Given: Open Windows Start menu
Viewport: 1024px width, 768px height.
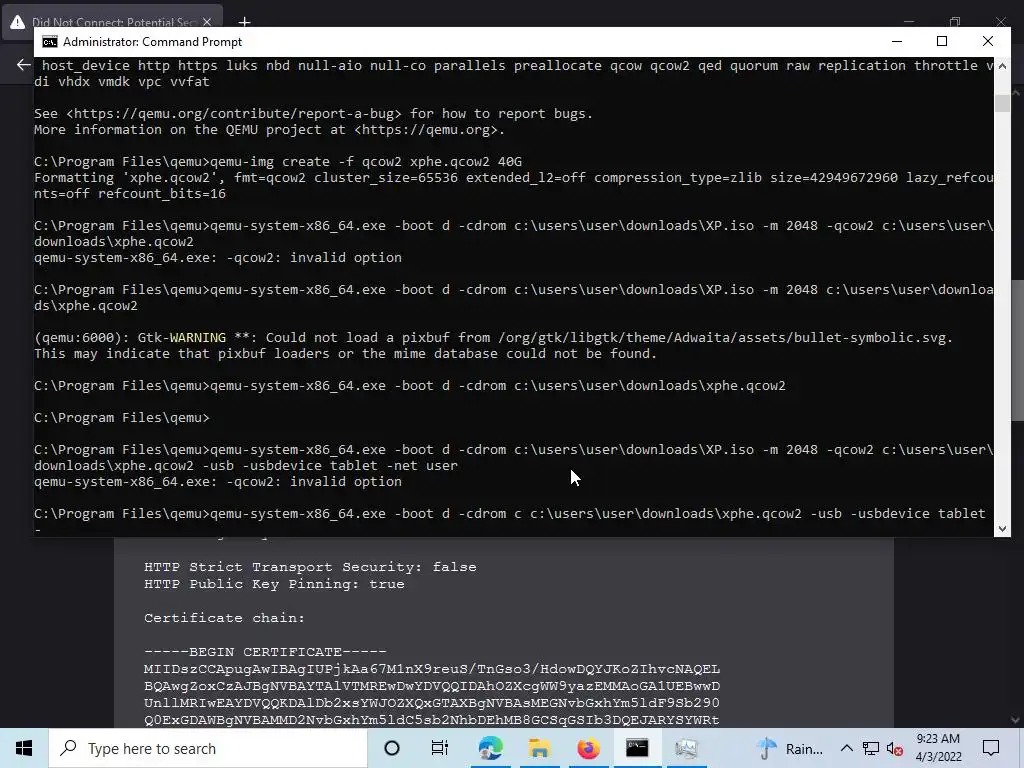Looking at the screenshot, I should coord(24,748).
